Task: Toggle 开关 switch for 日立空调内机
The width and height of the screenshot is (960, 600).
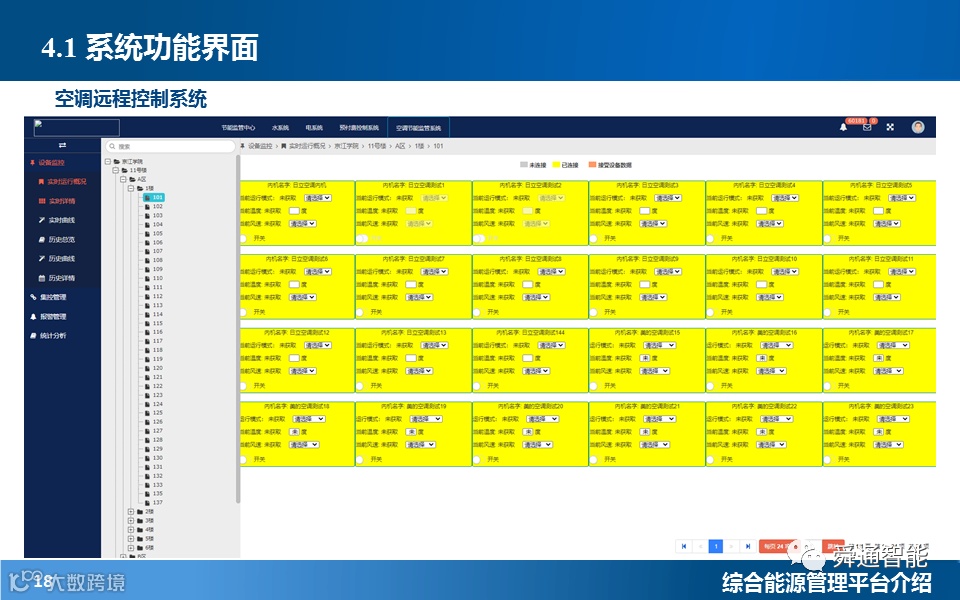Action: [244, 238]
